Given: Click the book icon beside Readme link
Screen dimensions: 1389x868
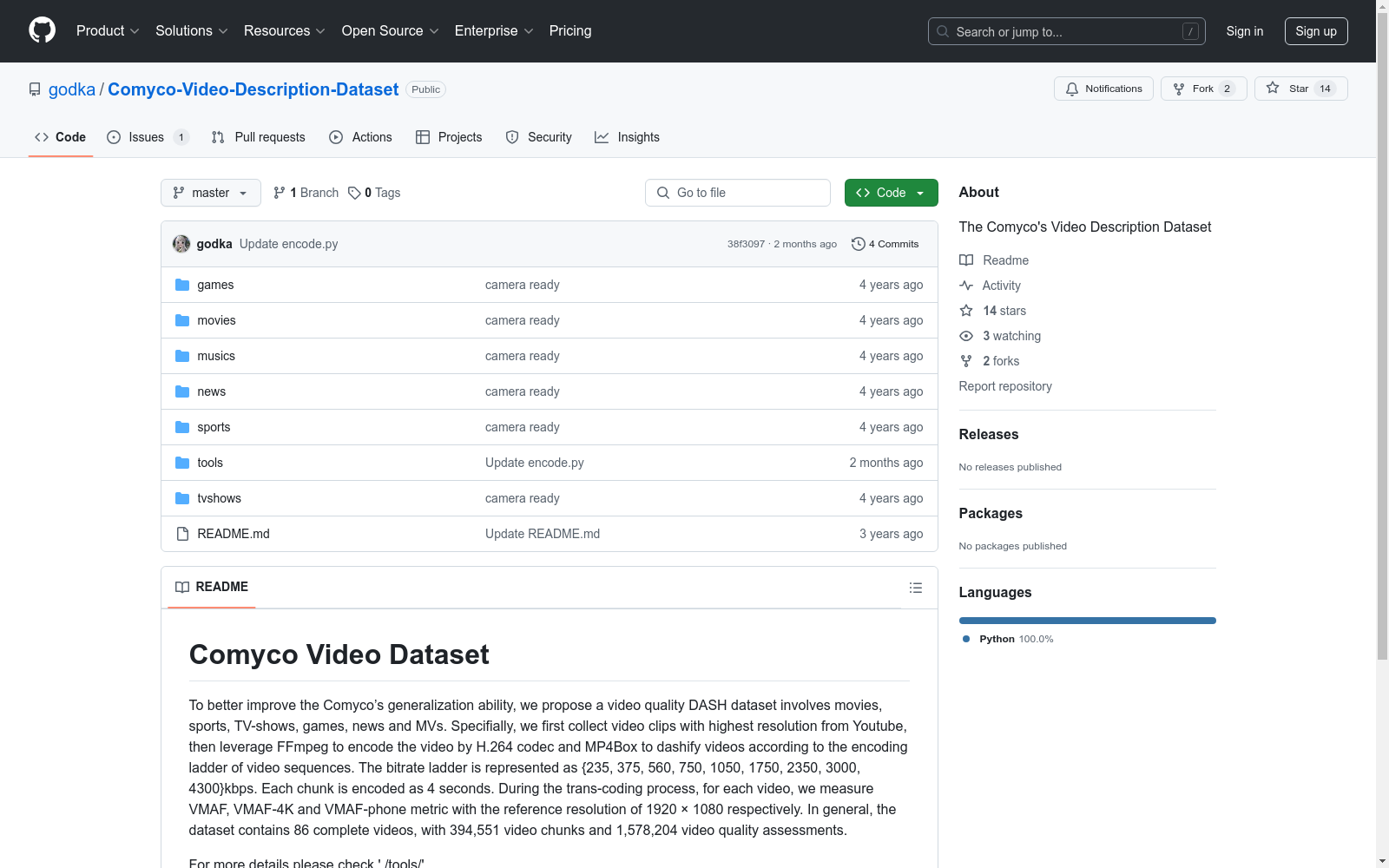Looking at the screenshot, I should [966, 260].
